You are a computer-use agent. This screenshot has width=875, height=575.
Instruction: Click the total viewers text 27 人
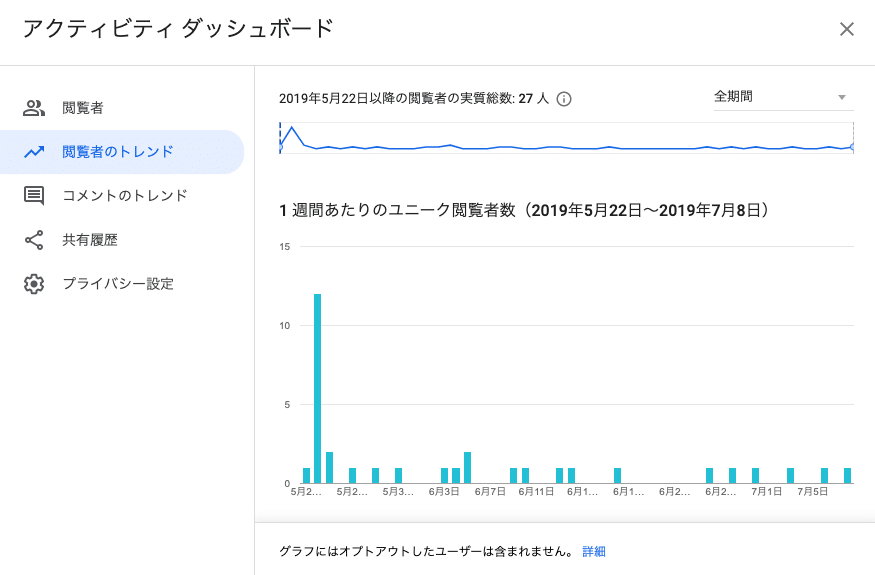(533, 99)
